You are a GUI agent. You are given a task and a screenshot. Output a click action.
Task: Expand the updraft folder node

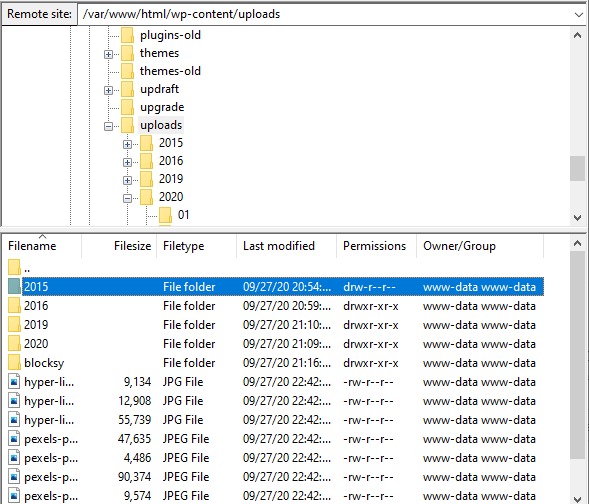tap(109, 91)
